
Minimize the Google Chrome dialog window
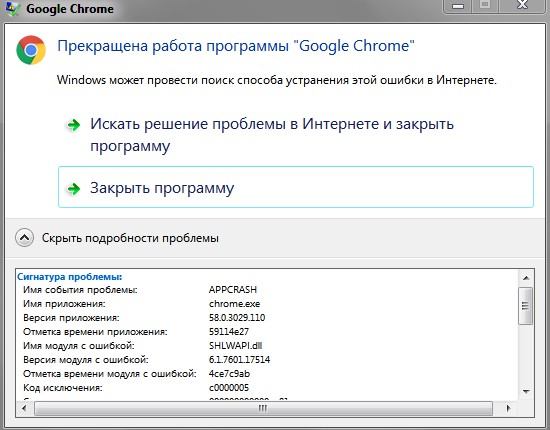click(458, 6)
